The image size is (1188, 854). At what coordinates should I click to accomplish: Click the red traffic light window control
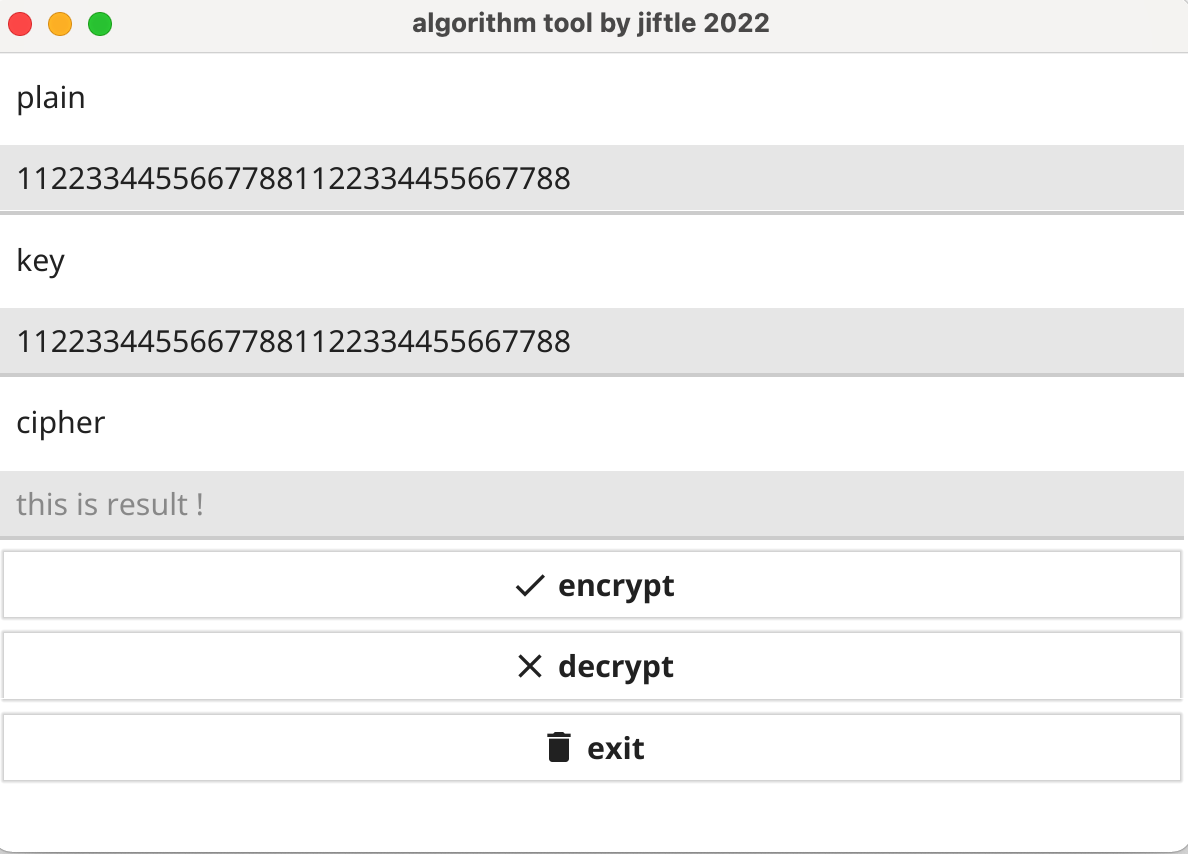click(x=20, y=22)
